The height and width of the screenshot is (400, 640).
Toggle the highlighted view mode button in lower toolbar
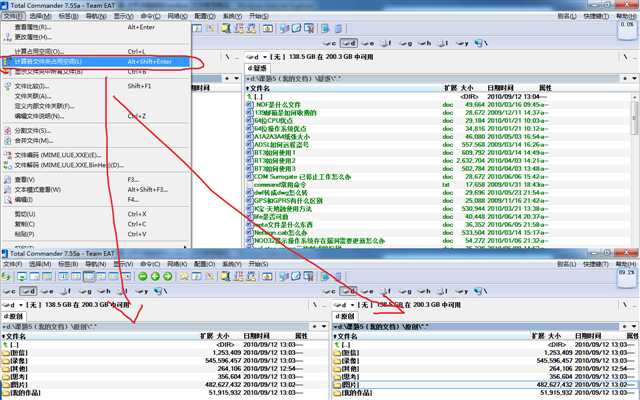[x=89, y=277]
